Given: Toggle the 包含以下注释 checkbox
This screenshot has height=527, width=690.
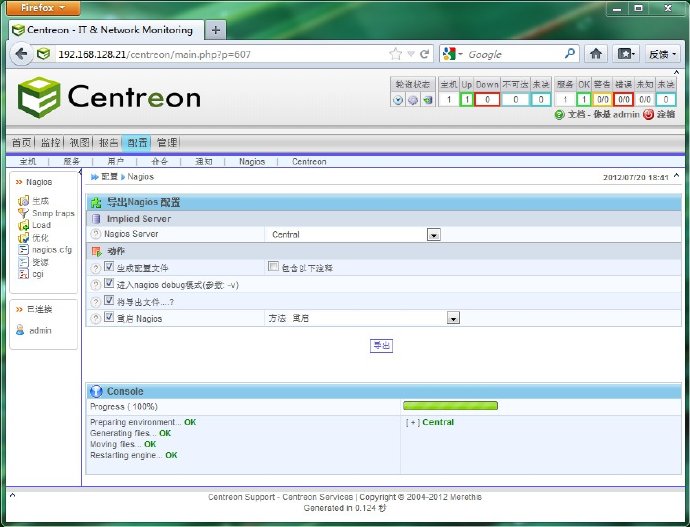Looking at the screenshot, I should (273, 266).
